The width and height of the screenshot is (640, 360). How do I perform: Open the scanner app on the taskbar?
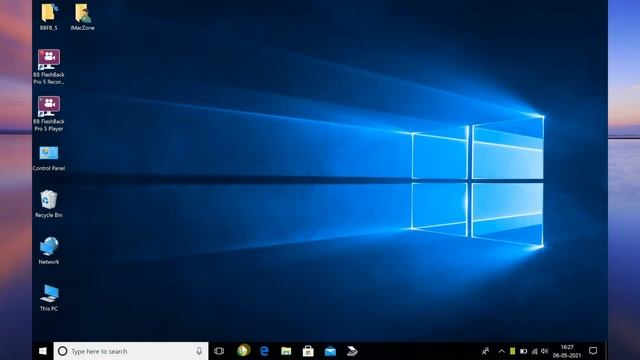(x=352, y=351)
